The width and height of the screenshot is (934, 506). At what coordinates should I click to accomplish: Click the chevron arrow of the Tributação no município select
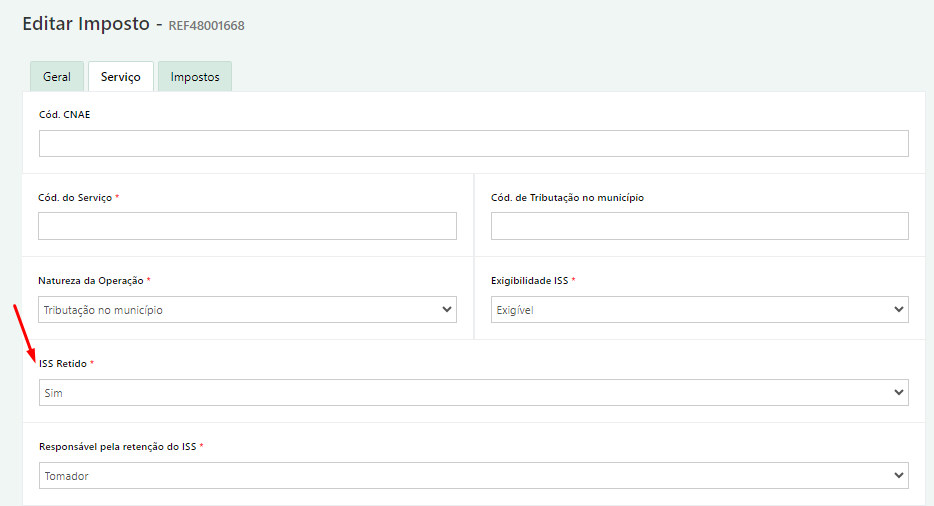pos(447,309)
